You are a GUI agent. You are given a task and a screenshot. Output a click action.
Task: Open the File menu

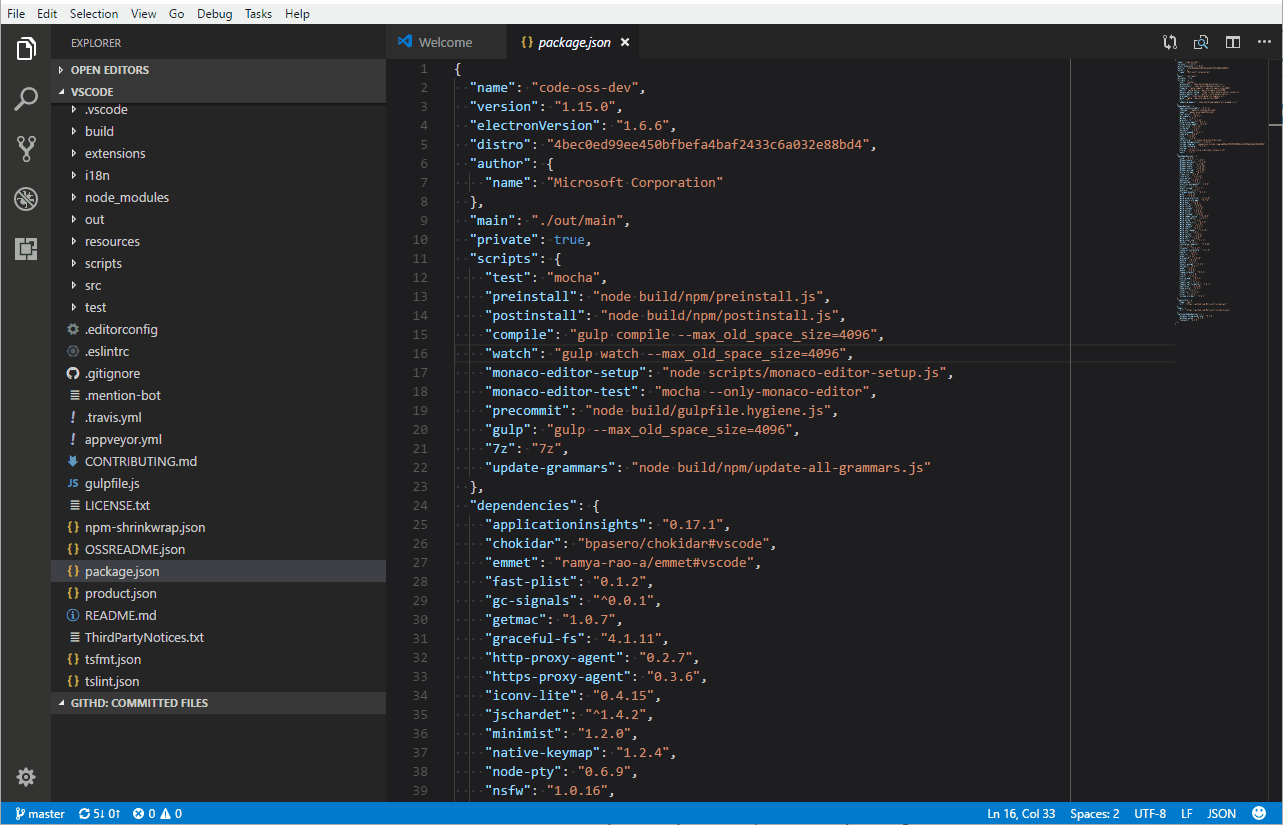[16, 14]
